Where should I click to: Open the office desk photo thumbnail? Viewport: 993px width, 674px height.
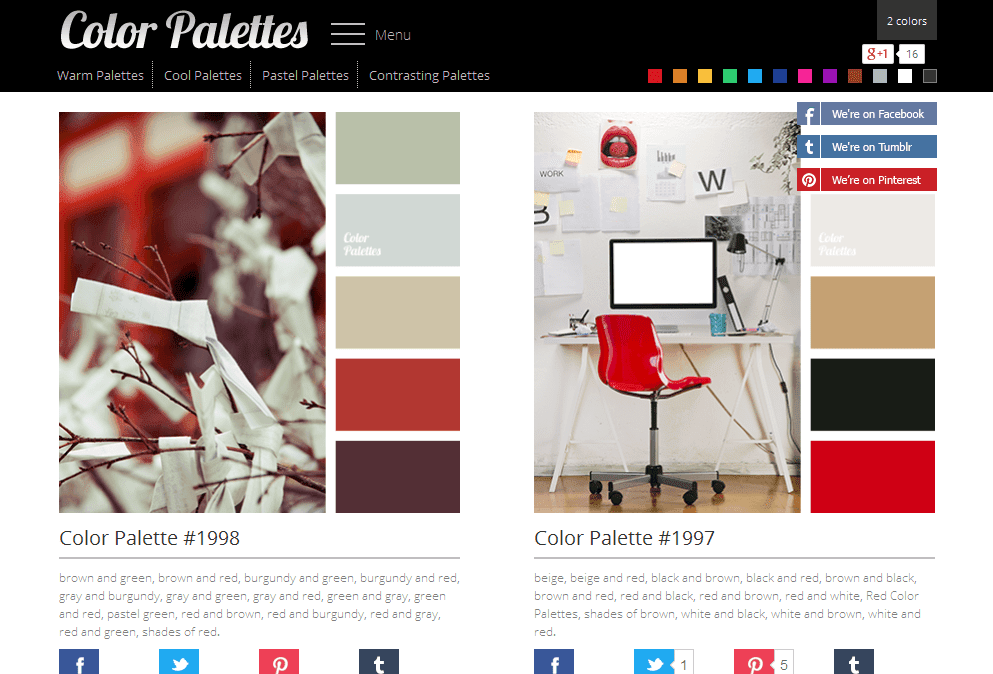pos(667,312)
